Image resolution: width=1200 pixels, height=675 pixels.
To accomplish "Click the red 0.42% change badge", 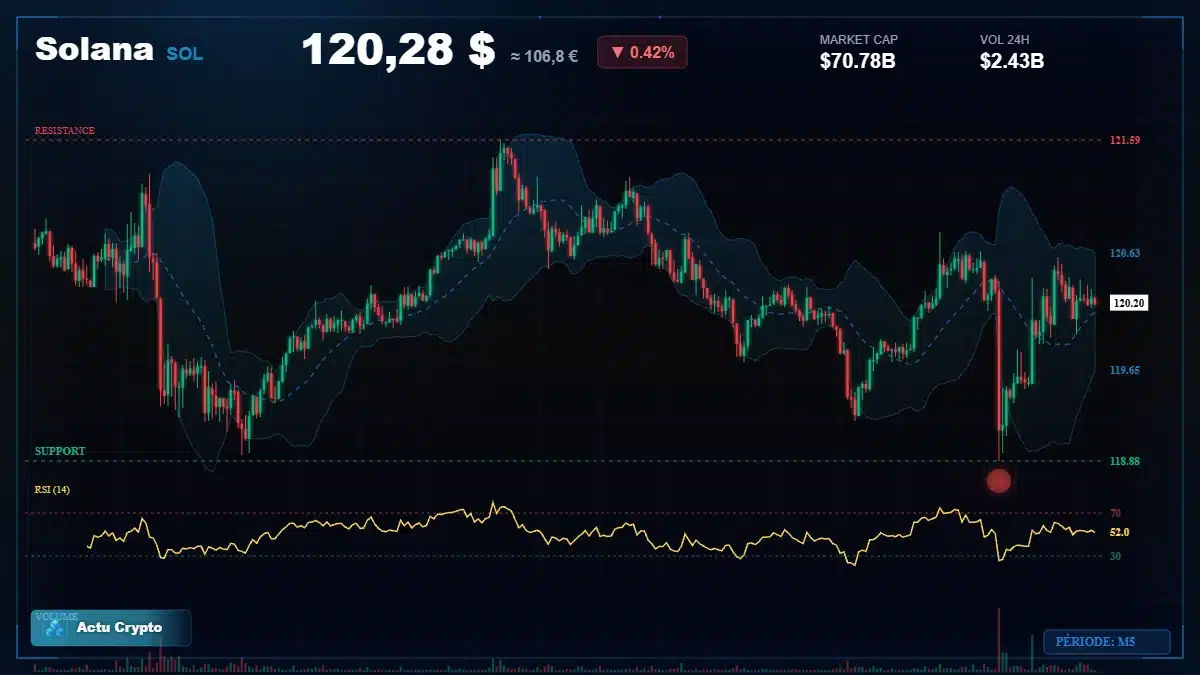I will (642, 52).
